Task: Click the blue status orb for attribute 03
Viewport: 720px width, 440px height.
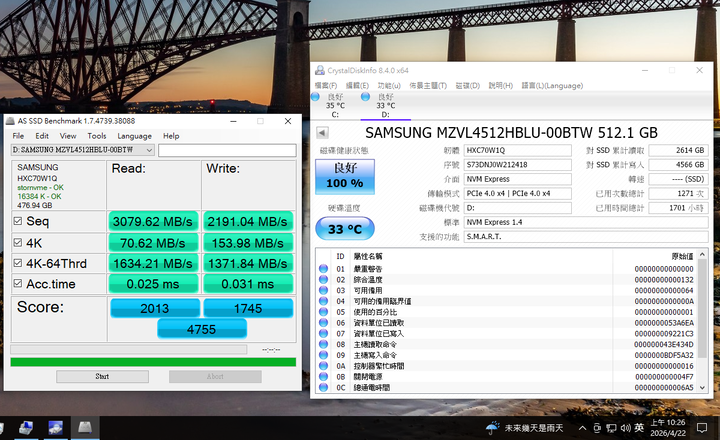Action: 323,290
